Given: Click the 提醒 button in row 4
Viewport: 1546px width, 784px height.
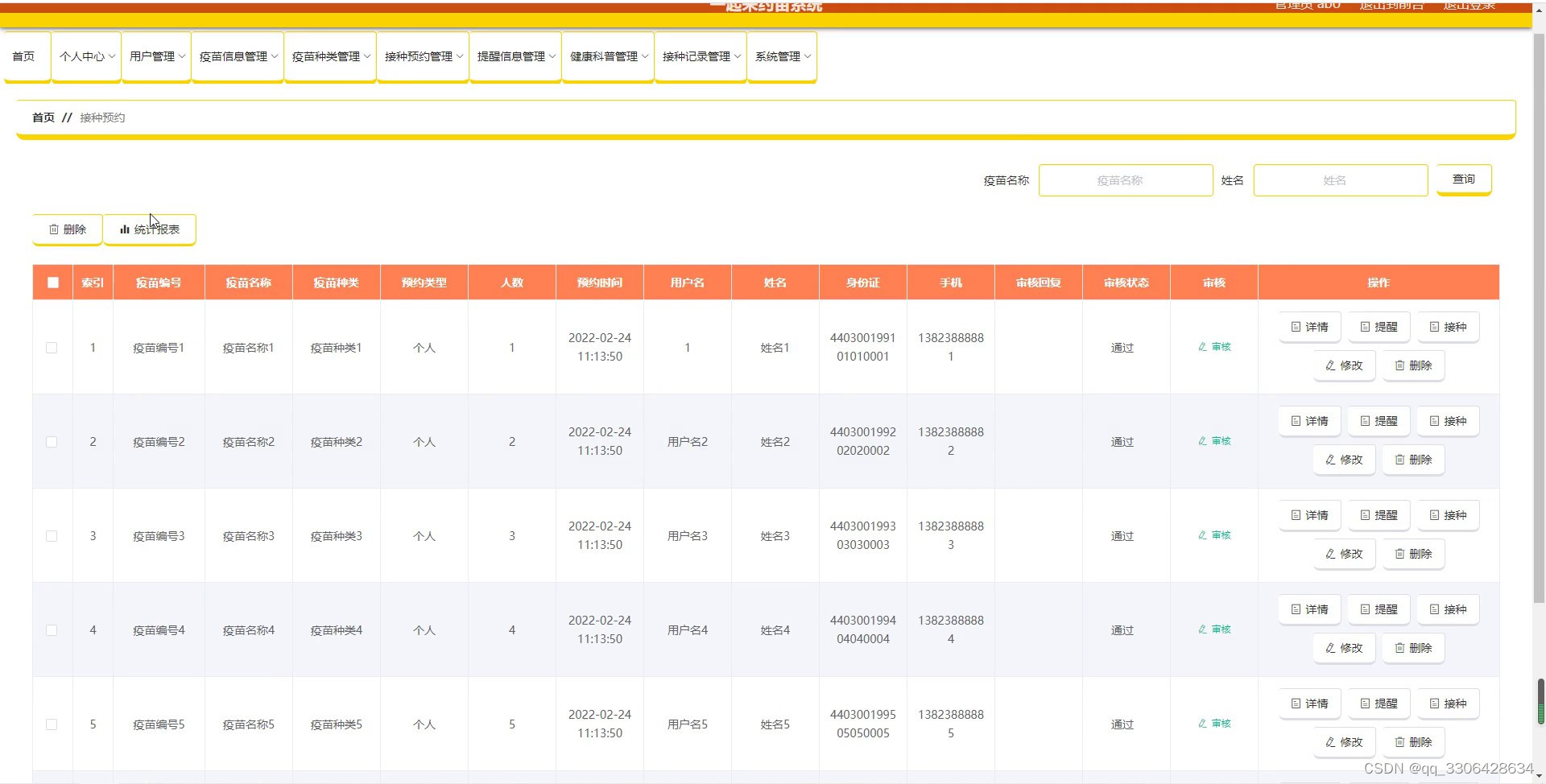Looking at the screenshot, I should pyautogui.click(x=1379, y=609).
